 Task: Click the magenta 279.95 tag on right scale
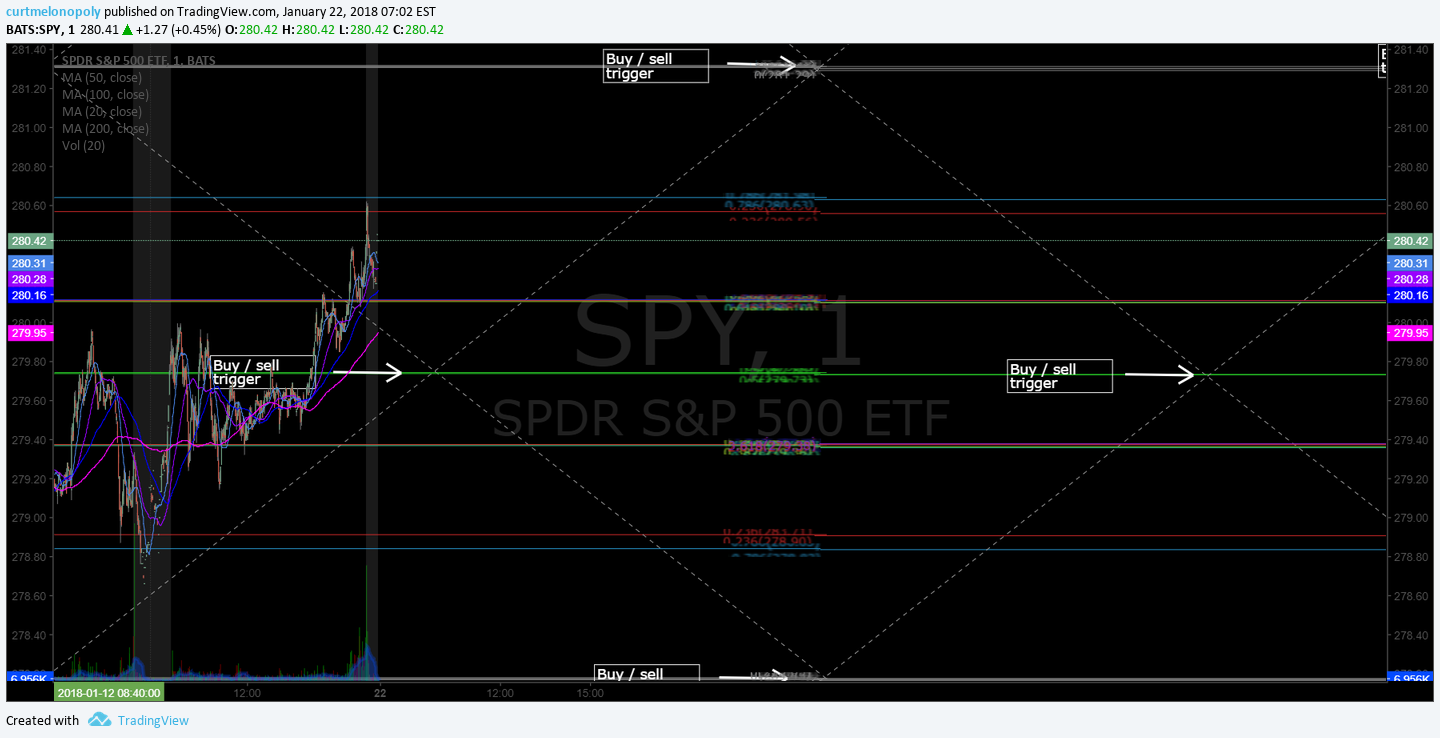point(1411,333)
